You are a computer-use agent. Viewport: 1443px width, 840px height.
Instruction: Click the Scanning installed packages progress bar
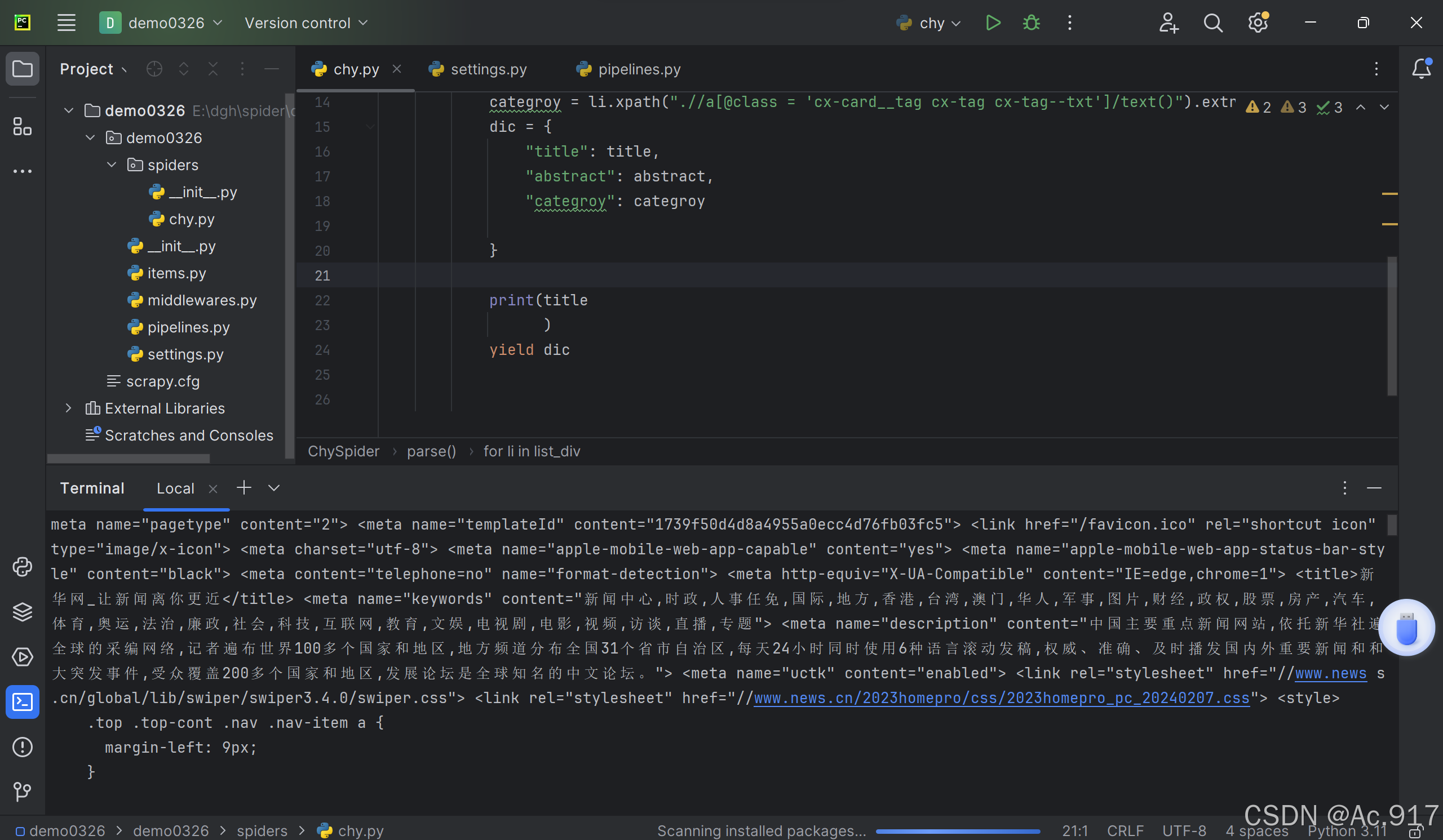[958, 831]
